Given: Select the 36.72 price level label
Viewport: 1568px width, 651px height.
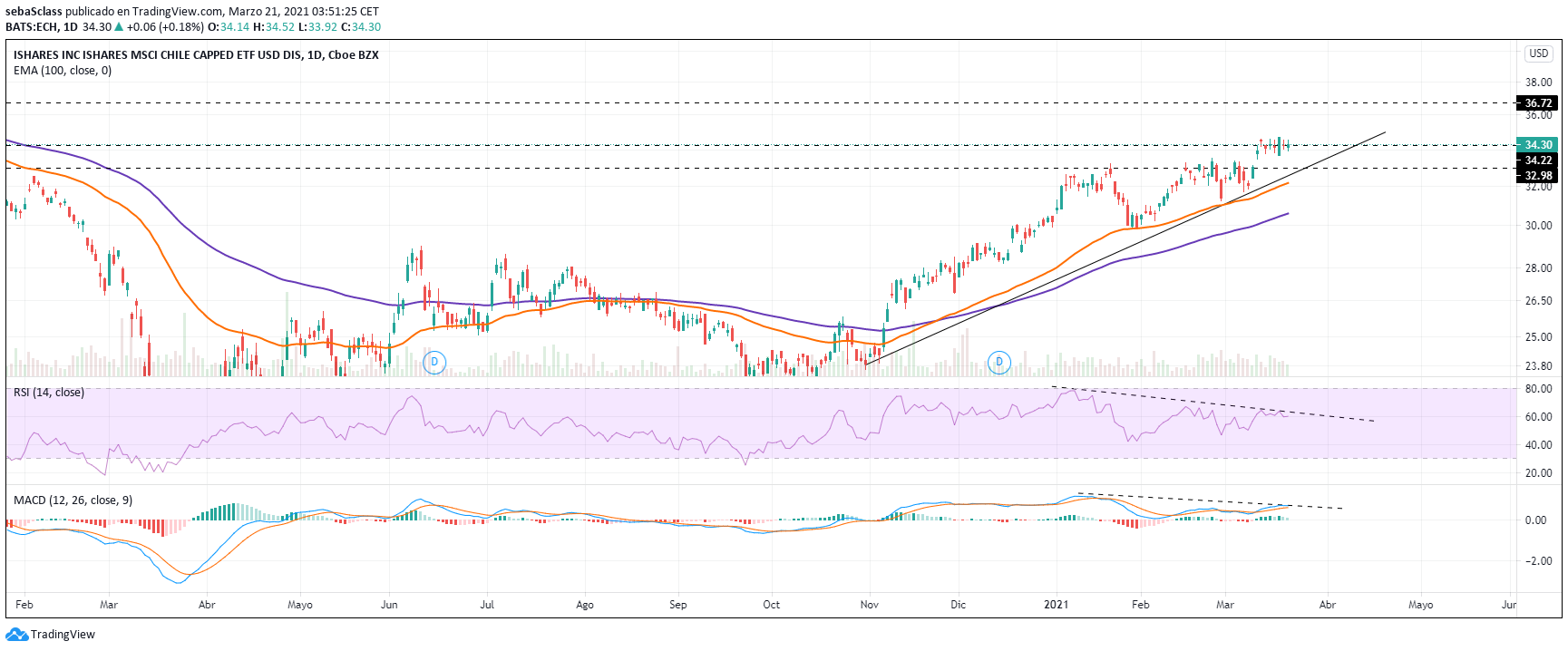Looking at the screenshot, I should tap(1538, 103).
